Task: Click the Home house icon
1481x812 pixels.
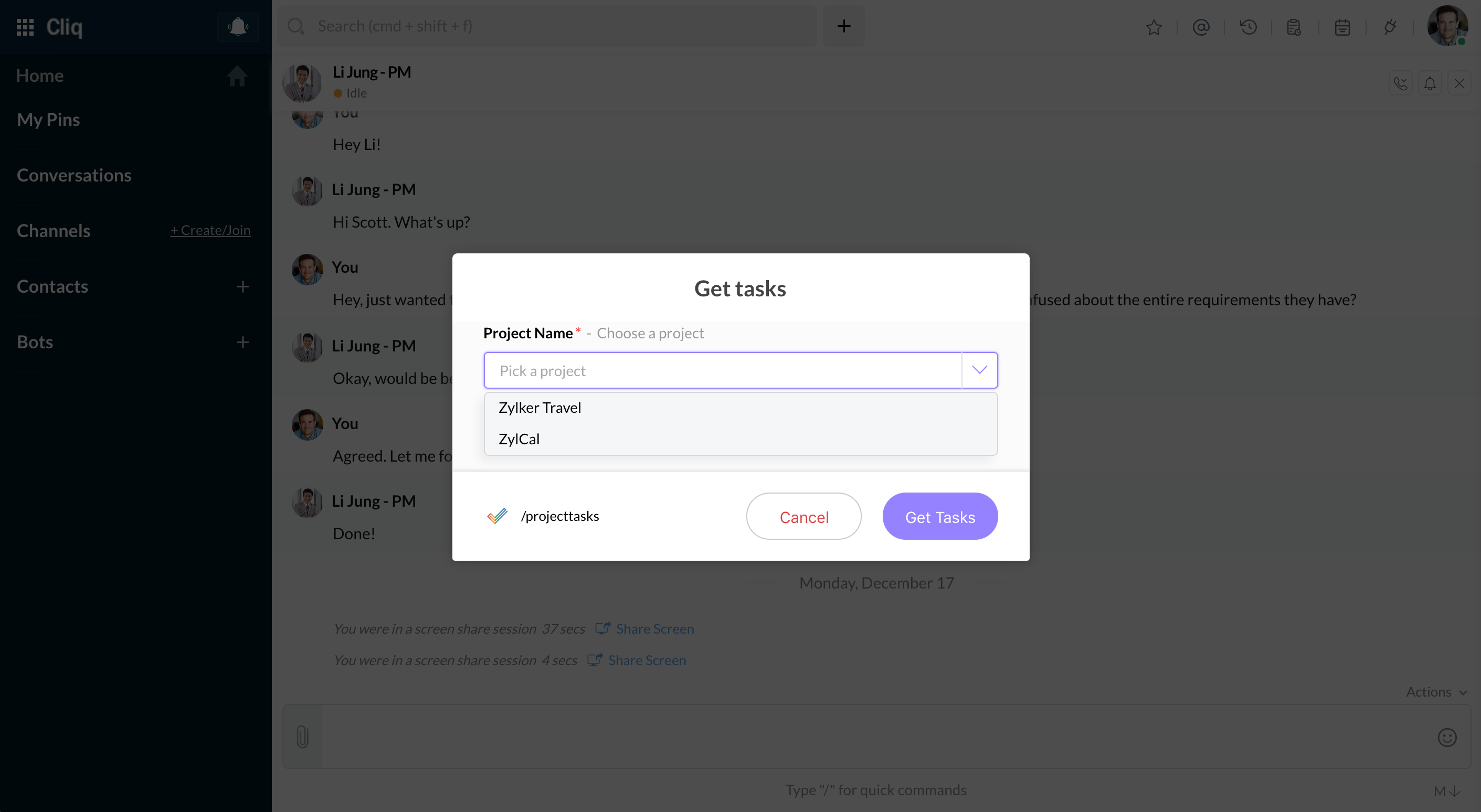Action: point(237,76)
